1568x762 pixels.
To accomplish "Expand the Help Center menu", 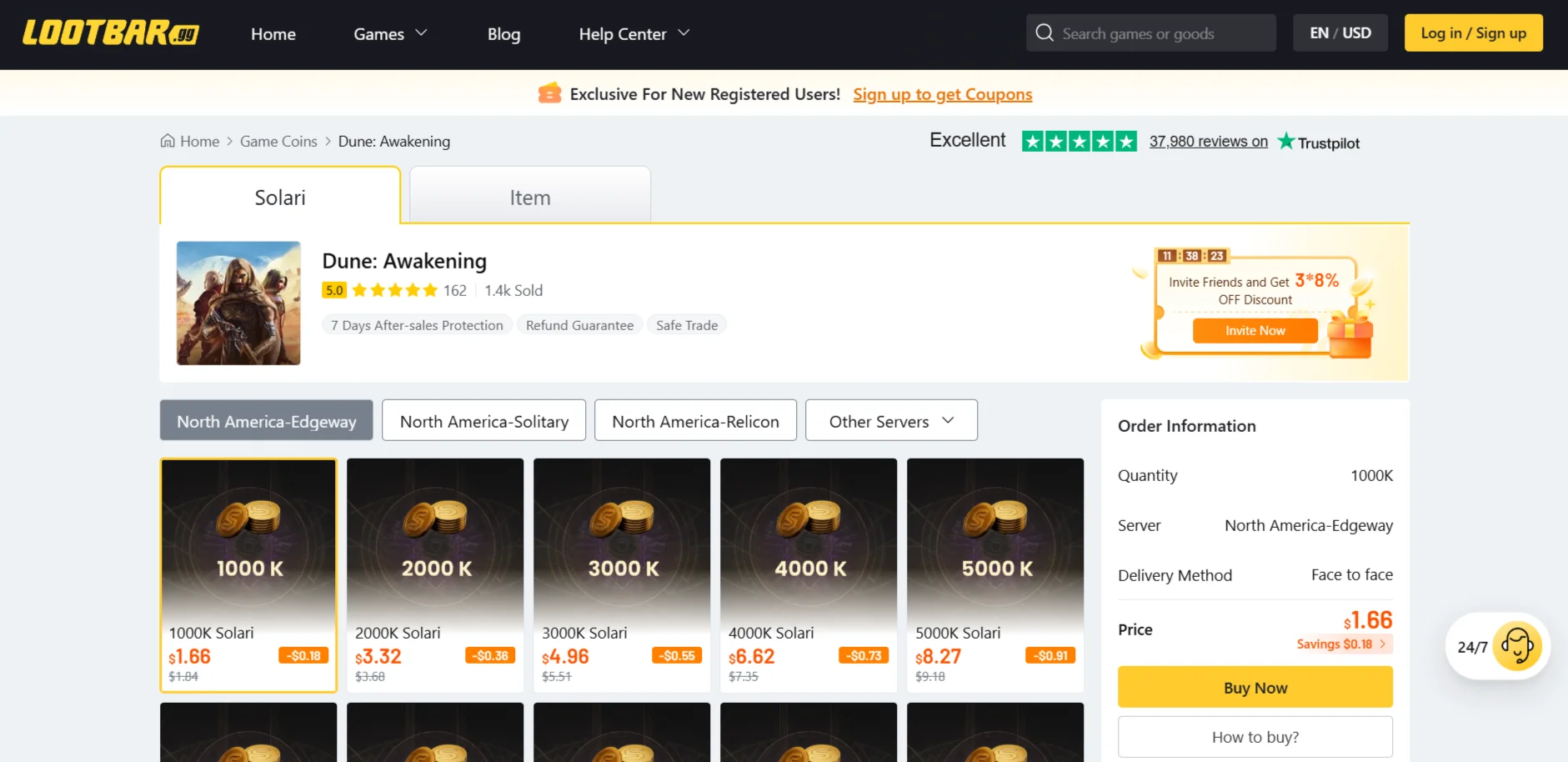I will click(634, 34).
